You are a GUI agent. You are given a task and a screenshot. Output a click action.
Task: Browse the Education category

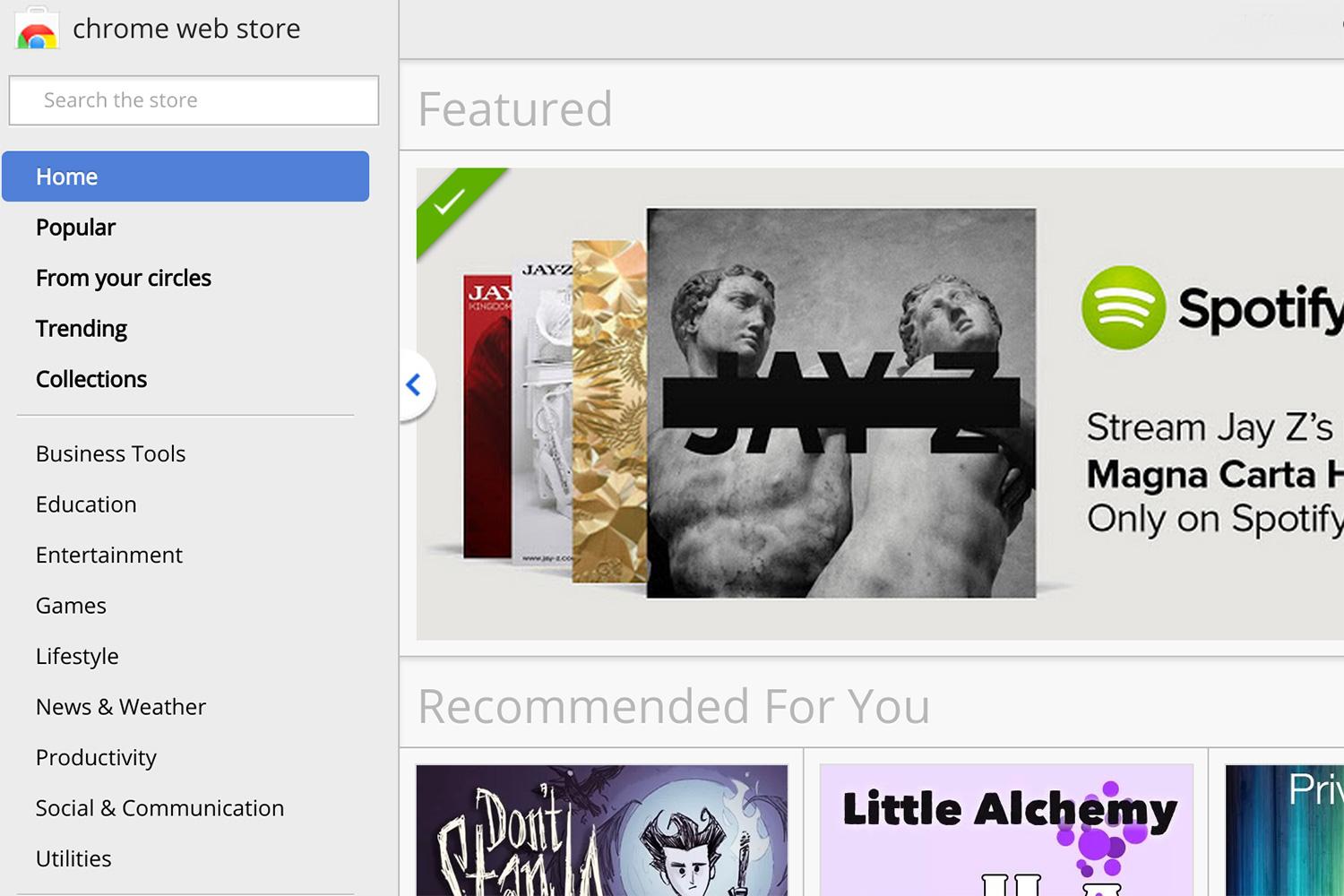click(86, 504)
